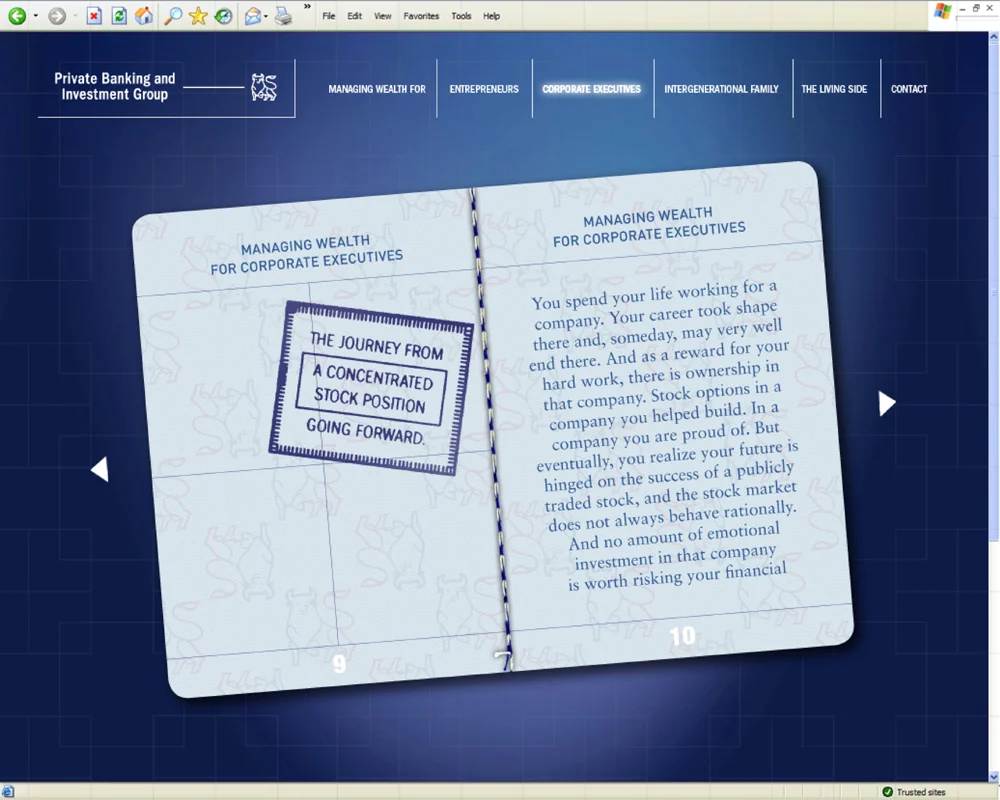
Task: Go to Intergenerational Family section
Action: coord(721,89)
